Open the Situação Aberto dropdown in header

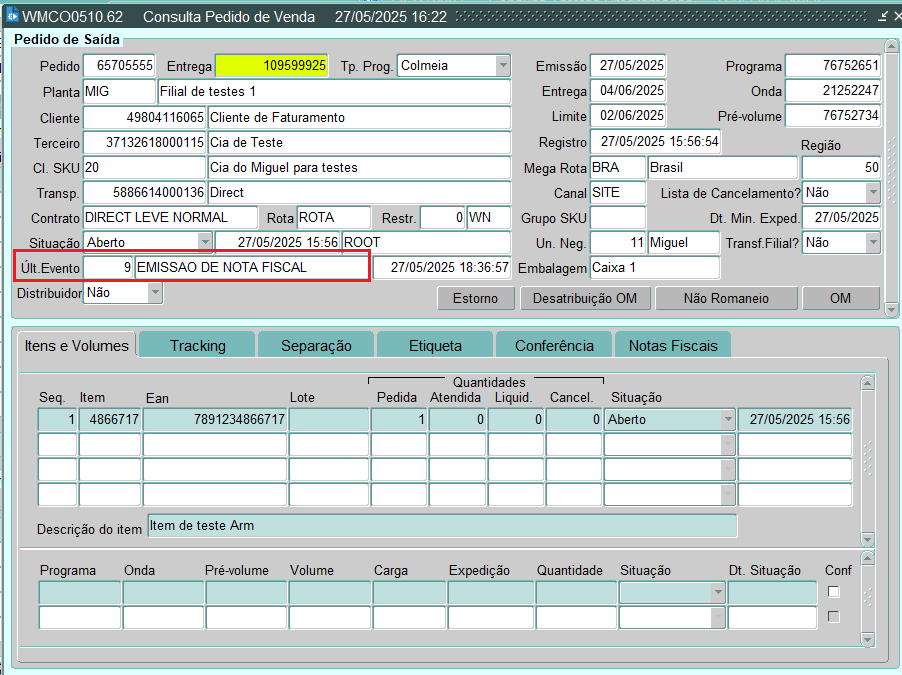tap(205, 242)
